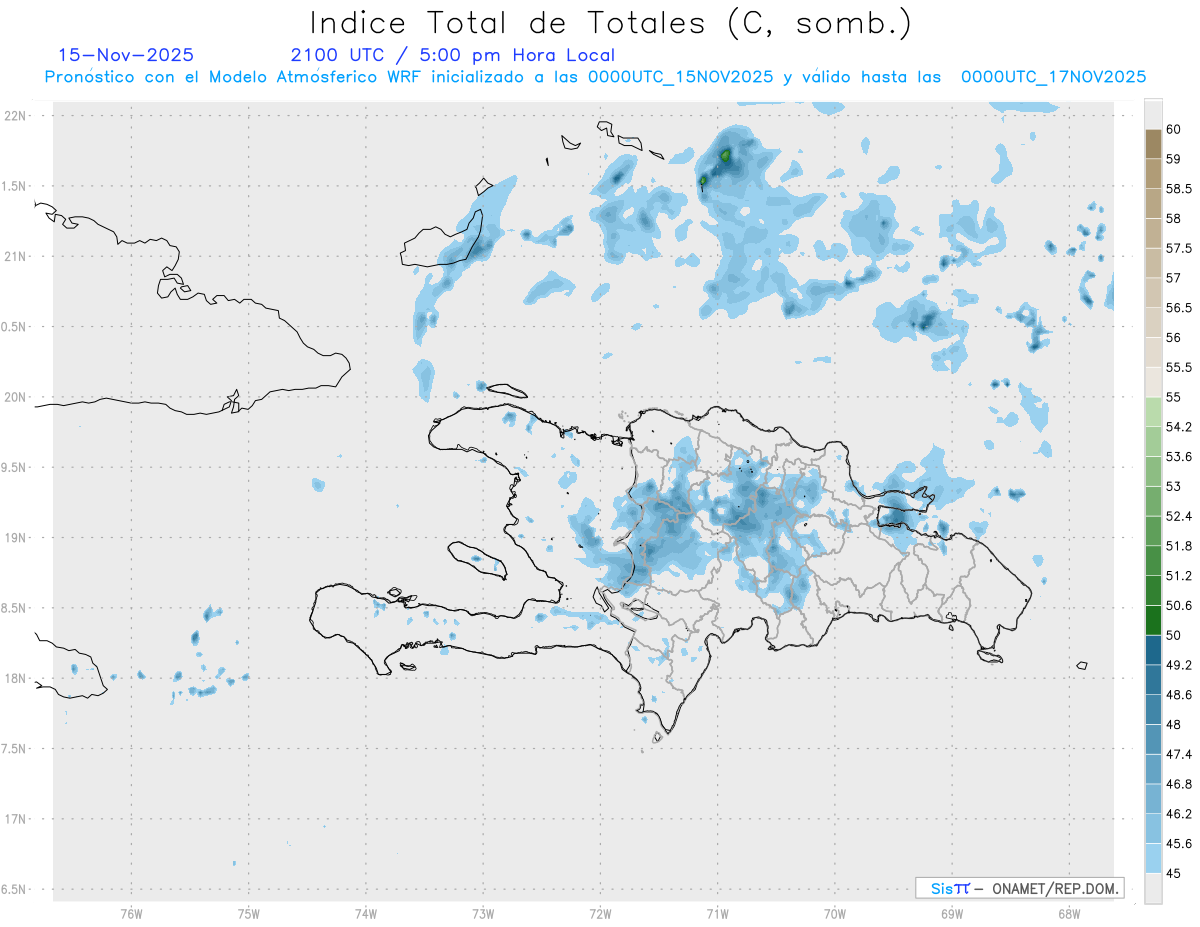Select the date text '15-Nov-2025'
1200x927 pixels.
(x=127, y=55)
